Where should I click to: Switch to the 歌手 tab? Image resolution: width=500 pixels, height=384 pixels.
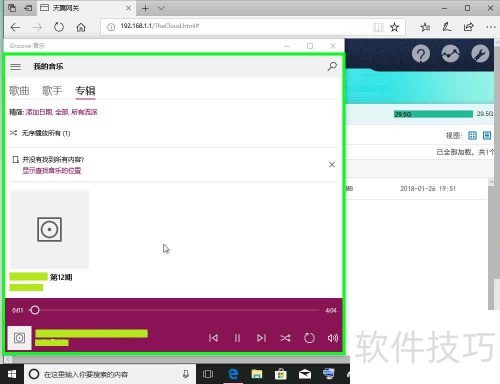tap(52, 91)
